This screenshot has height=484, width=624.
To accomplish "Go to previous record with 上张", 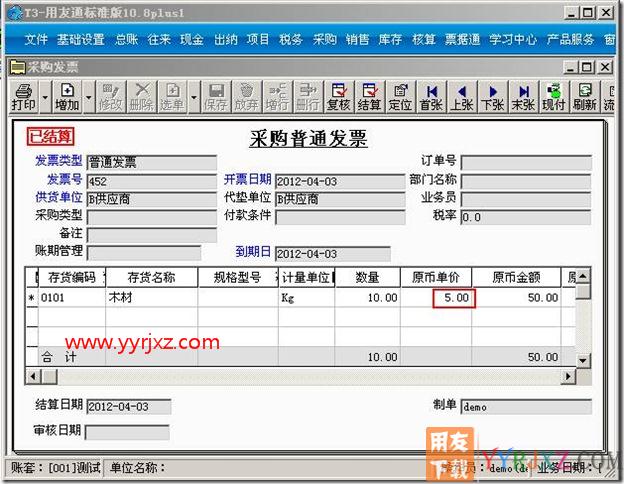I will point(462,97).
